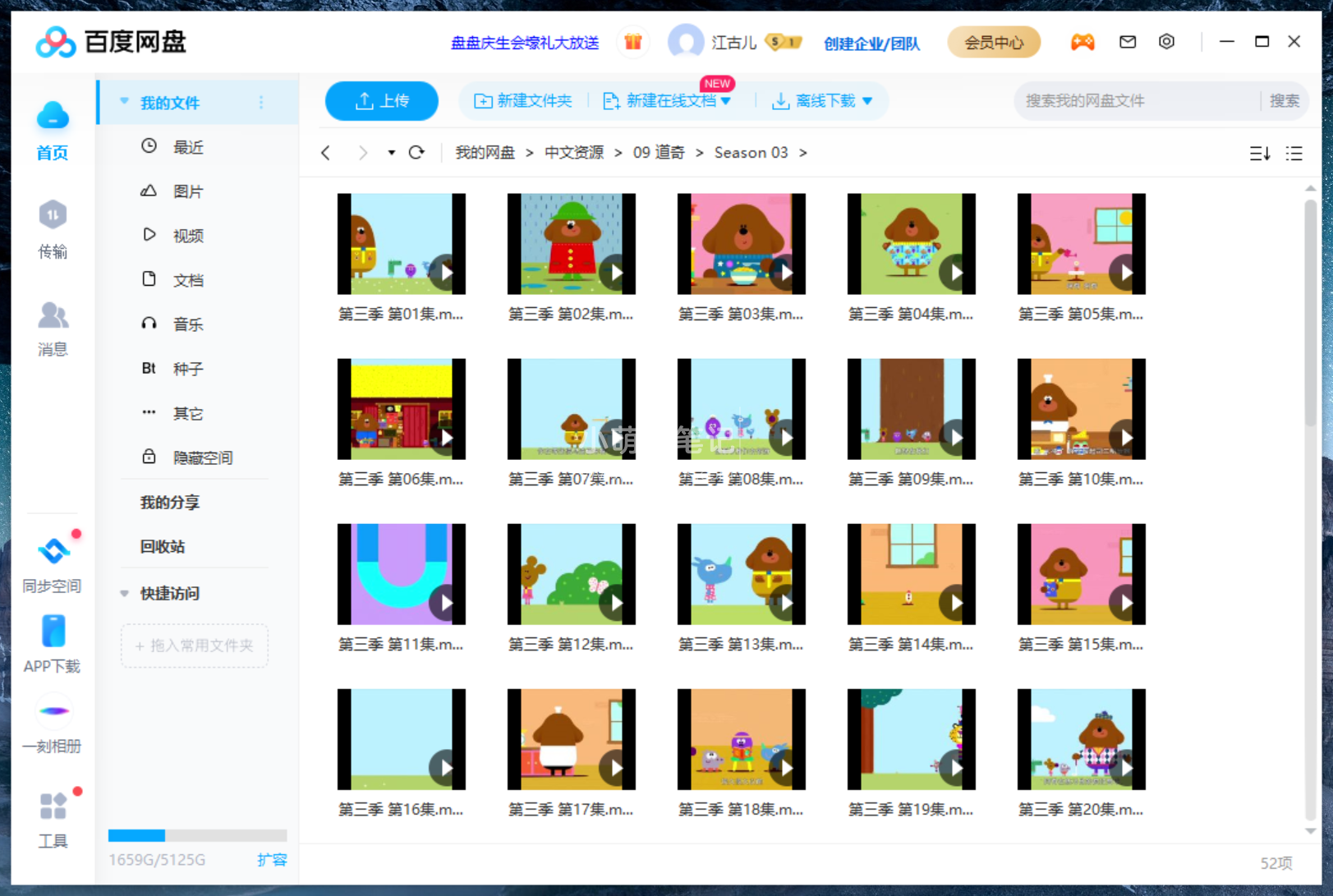Select 视频 in the sidebar
Screen dimensions: 1333x896
(x=187, y=235)
